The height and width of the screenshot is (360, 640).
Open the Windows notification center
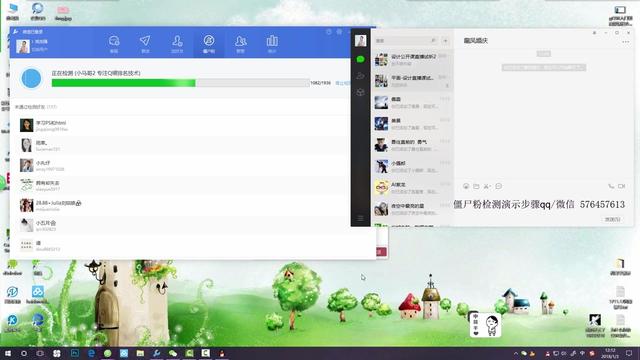click(629, 353)
